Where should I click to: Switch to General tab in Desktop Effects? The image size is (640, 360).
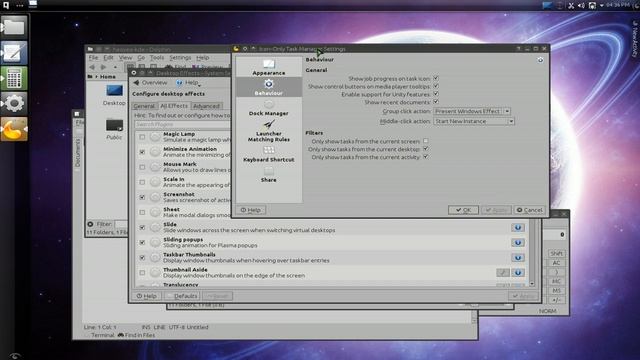(x=144, y=106)
